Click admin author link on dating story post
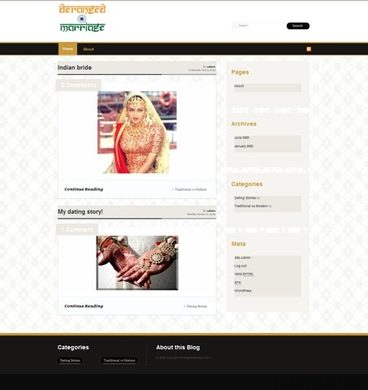Viewport: 368px width, 390px height. [x=211, y=211]
